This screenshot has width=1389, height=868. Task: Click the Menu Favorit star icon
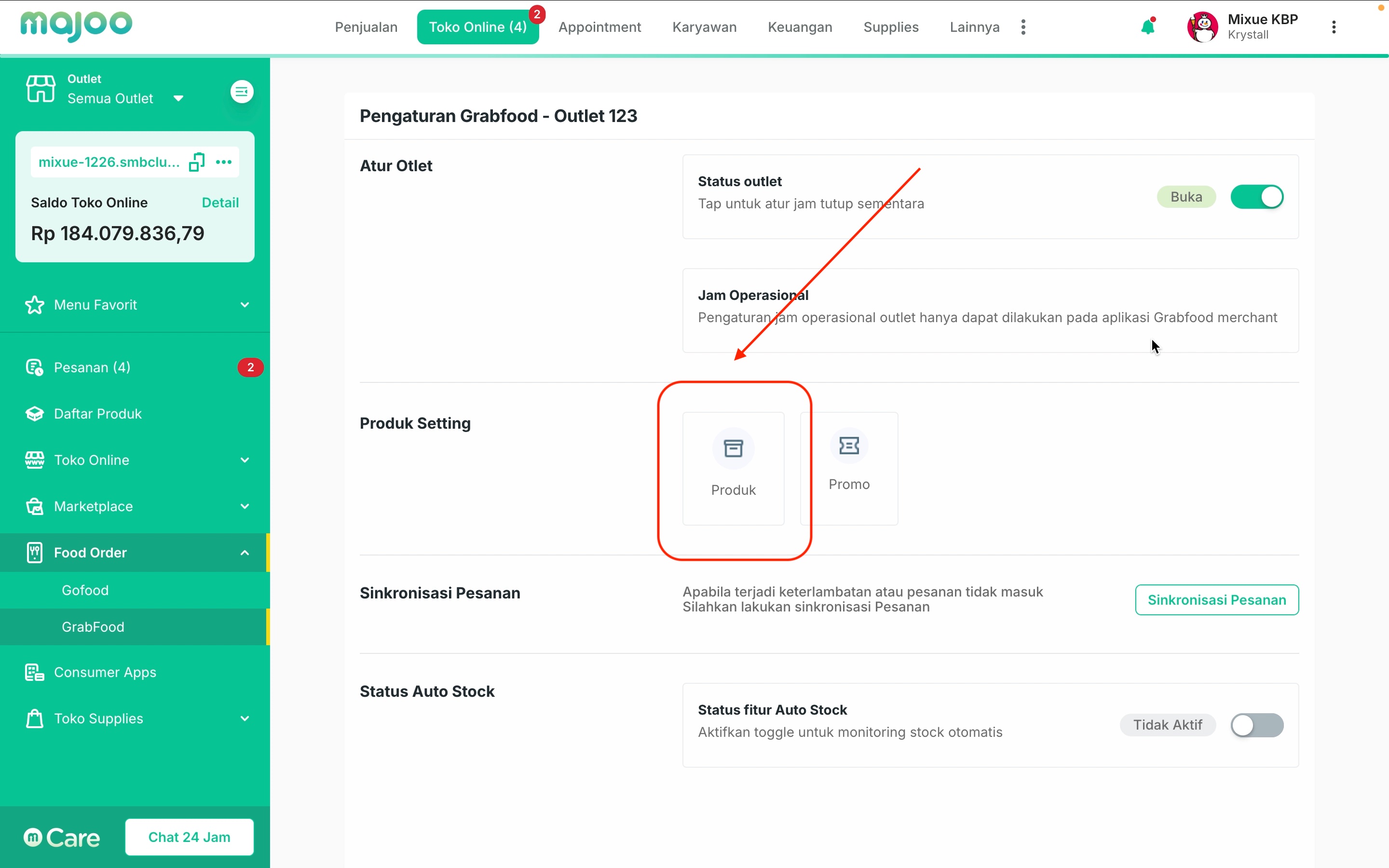(x=34, y=305)
